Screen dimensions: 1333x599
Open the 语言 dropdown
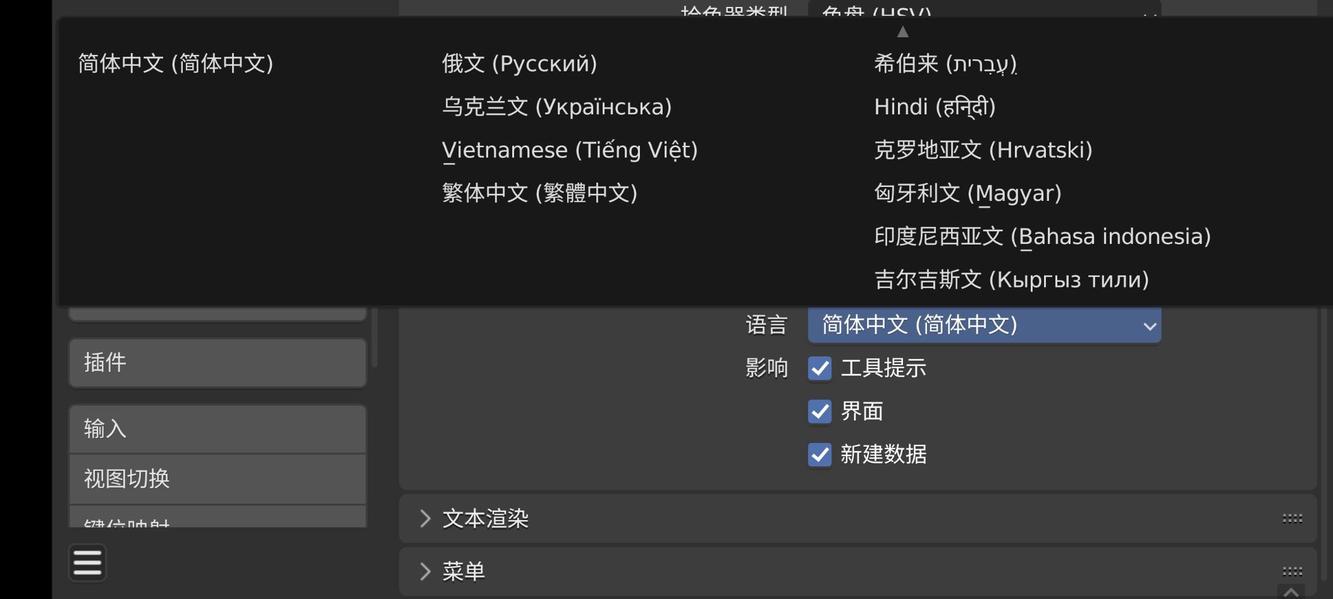[984, 323]
